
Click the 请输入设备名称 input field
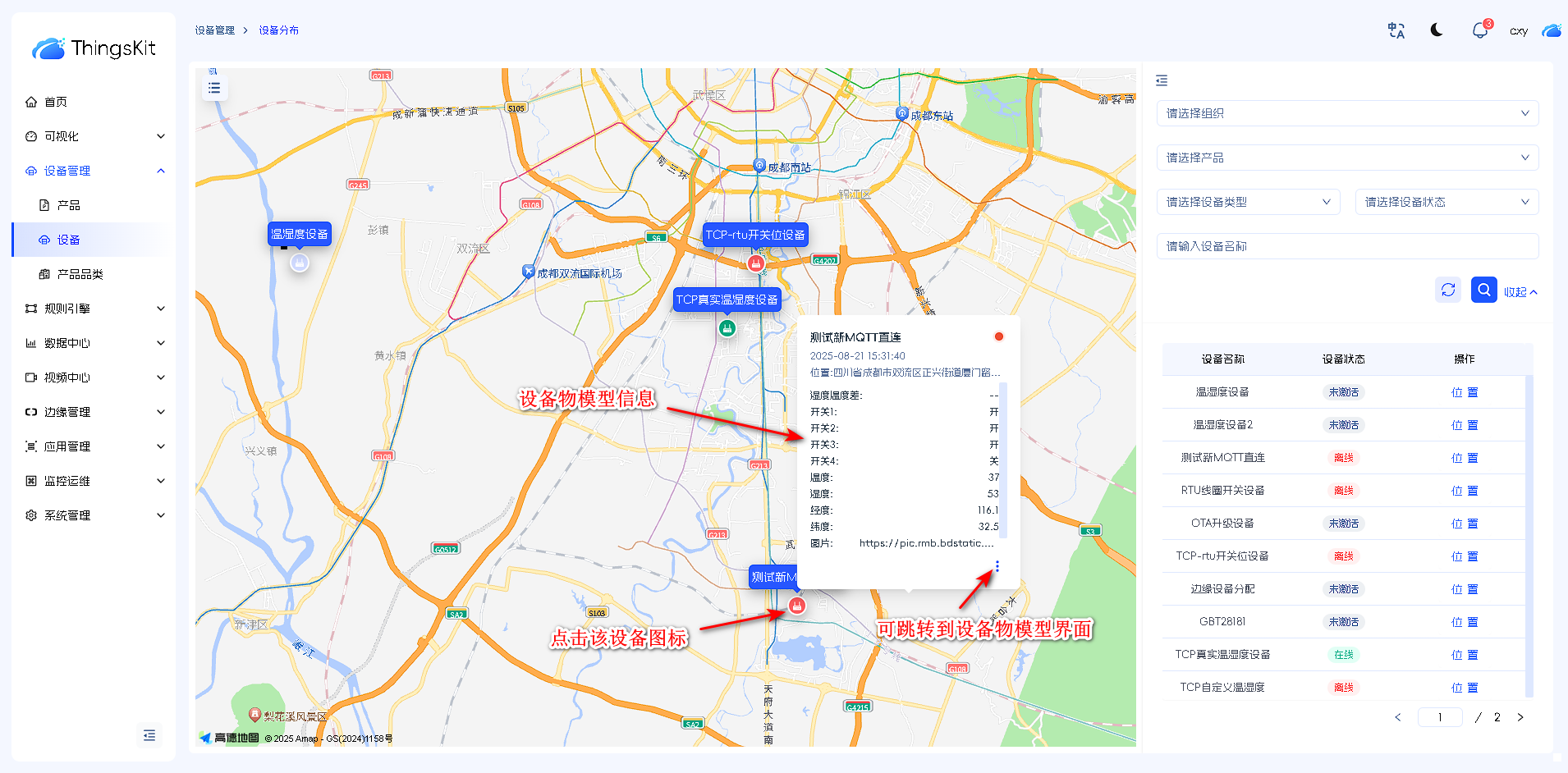point(1347,246)
